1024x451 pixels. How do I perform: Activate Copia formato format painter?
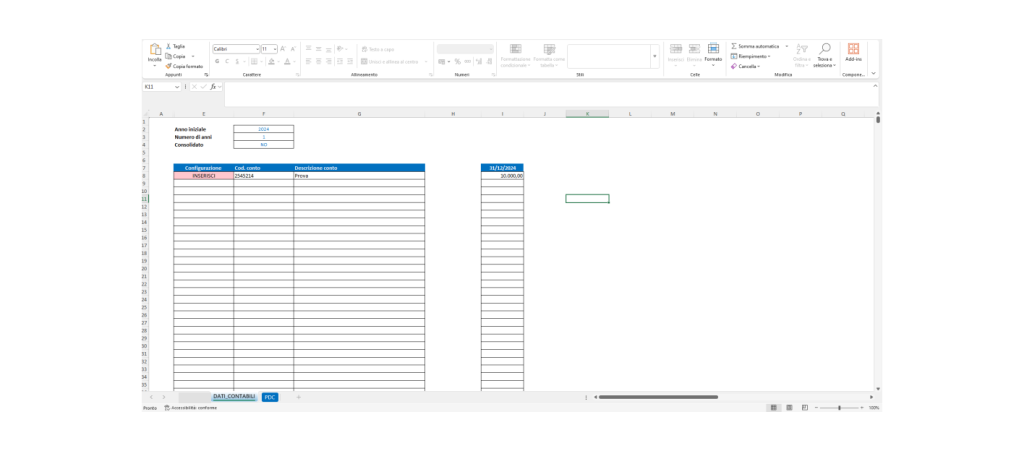[x=184, y=66]
